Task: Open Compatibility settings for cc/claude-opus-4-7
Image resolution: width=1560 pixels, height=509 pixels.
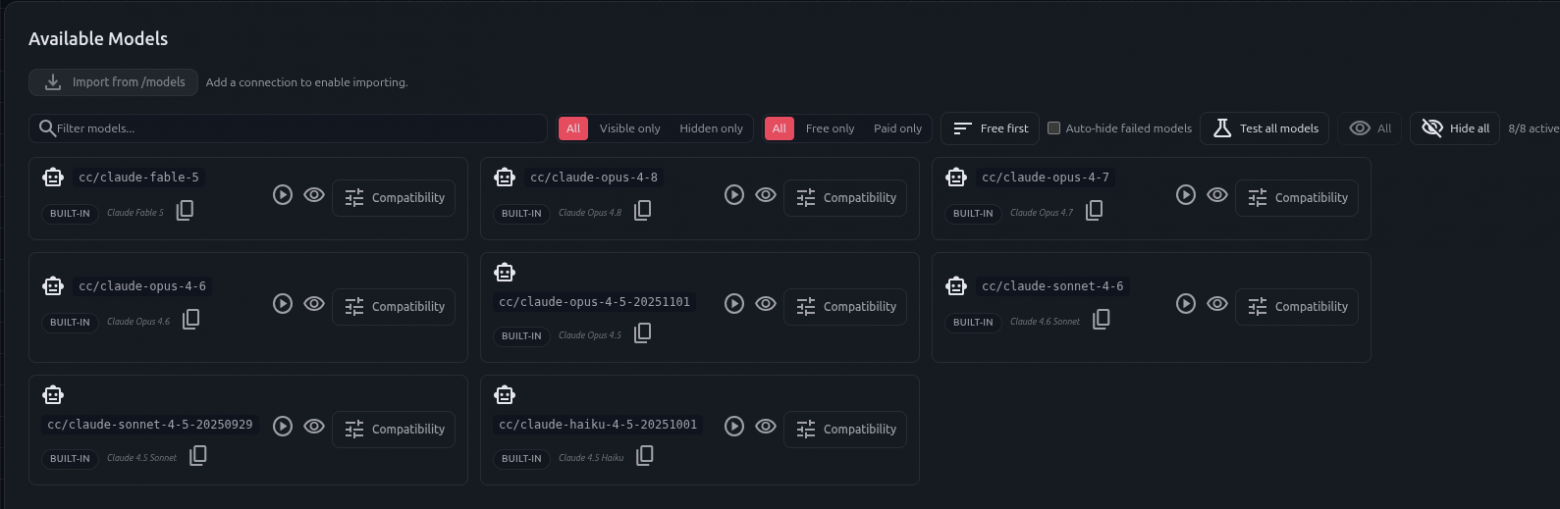Action: [1297, 198]
